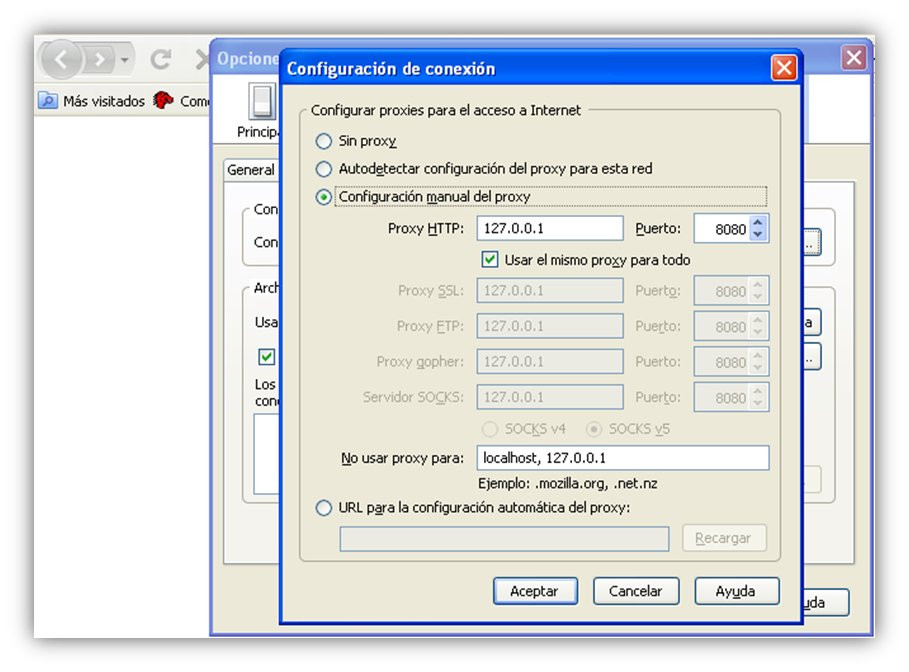The width and height of the screenshot is (909, 672).
Task: Open the history dropdown arrow beside Forward
Action: (124, 59)
